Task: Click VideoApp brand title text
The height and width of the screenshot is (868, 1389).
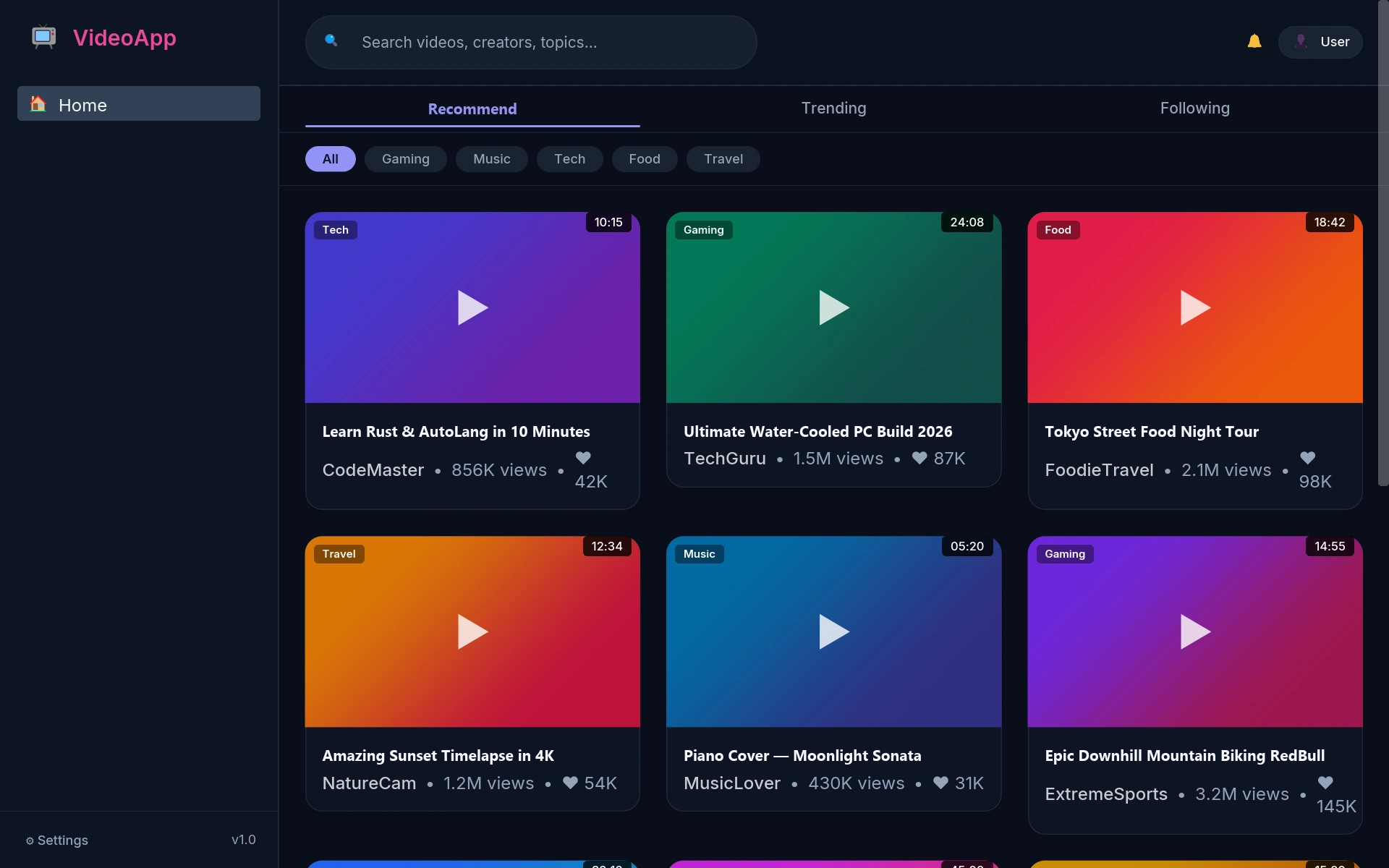Action: click(124, 38)
